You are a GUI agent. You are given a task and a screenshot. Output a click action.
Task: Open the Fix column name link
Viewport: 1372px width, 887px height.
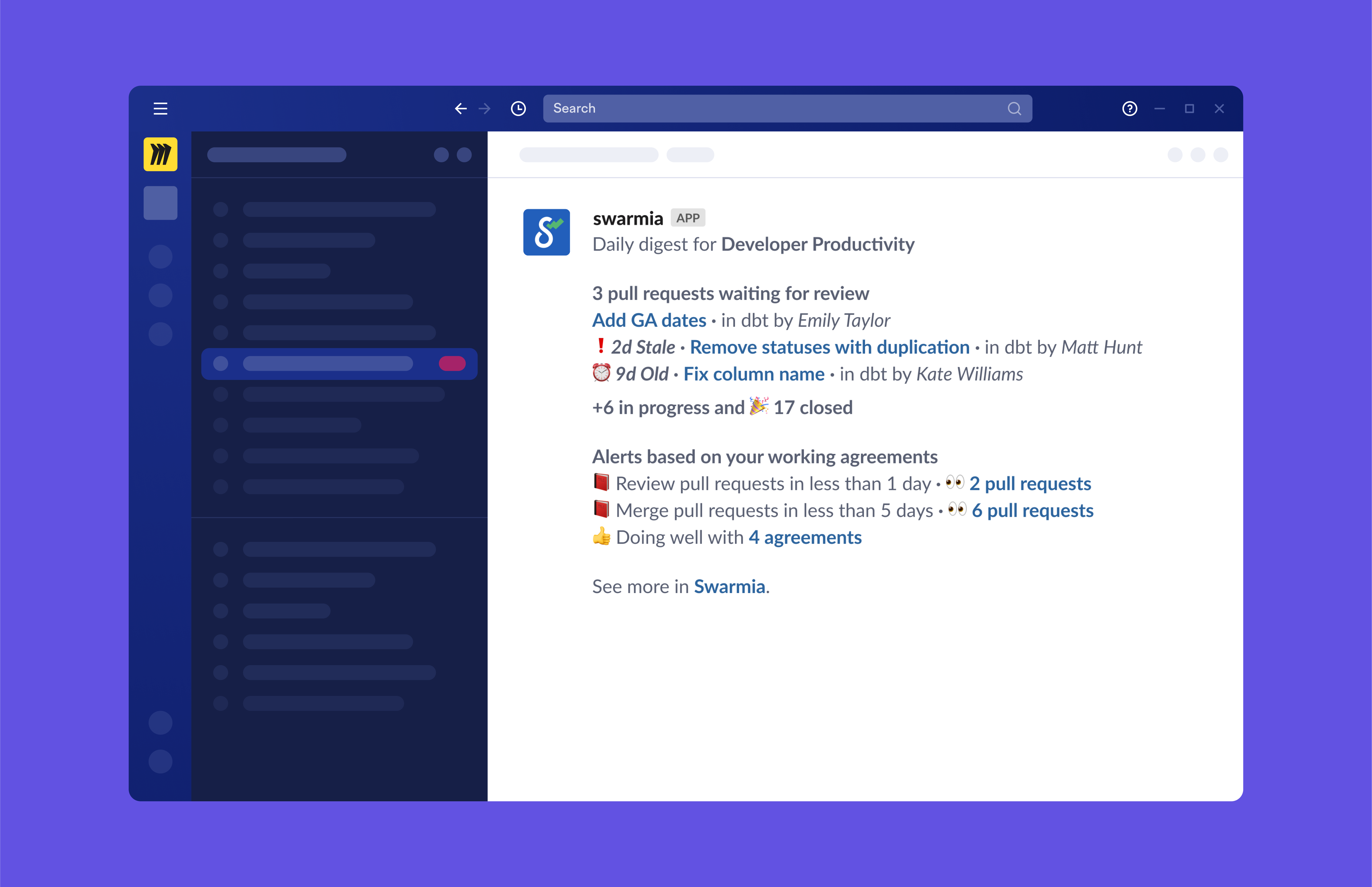754,375
